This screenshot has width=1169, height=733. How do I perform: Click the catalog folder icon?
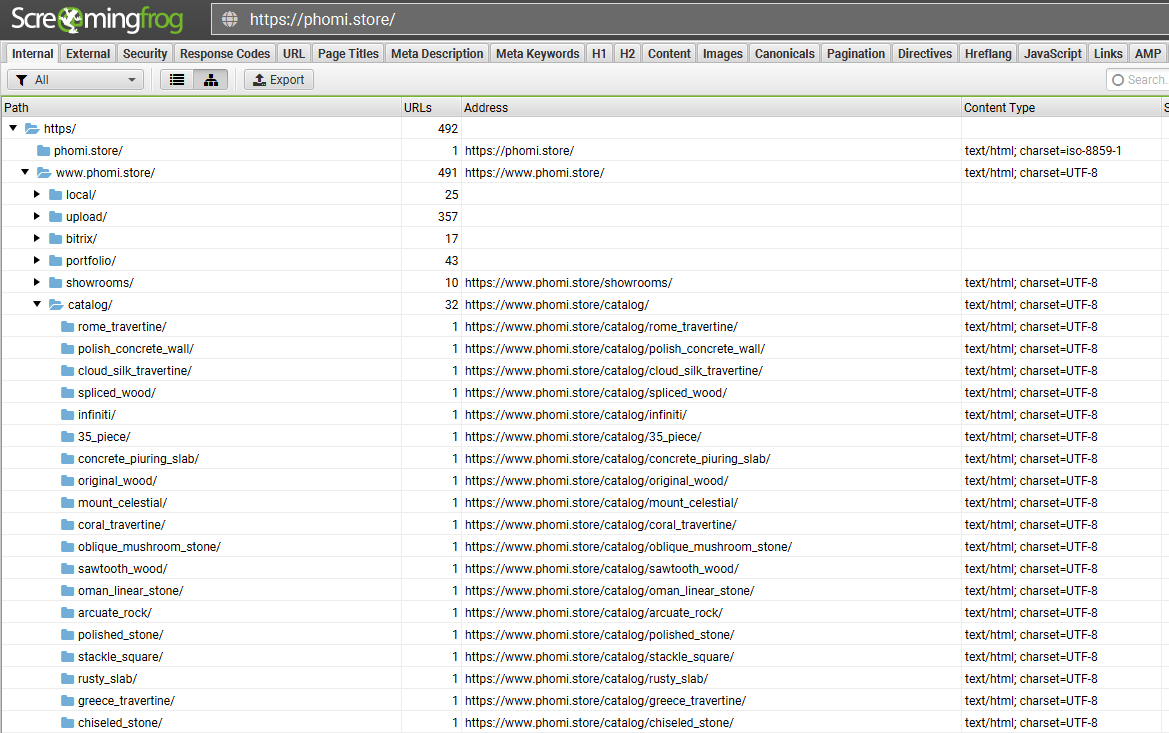tap(56, 305)
